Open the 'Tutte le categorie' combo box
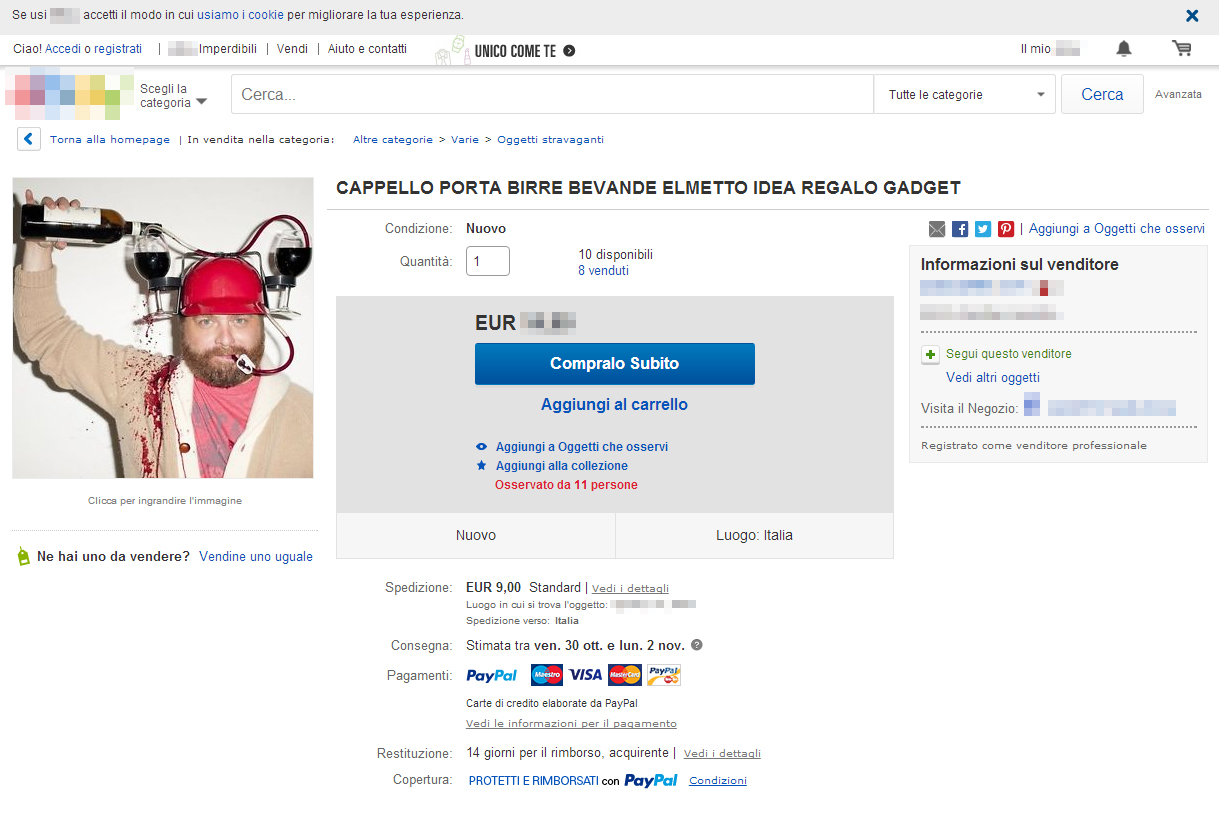The width and height of the screenshot is (1219, 818). [x=965, y=95]
